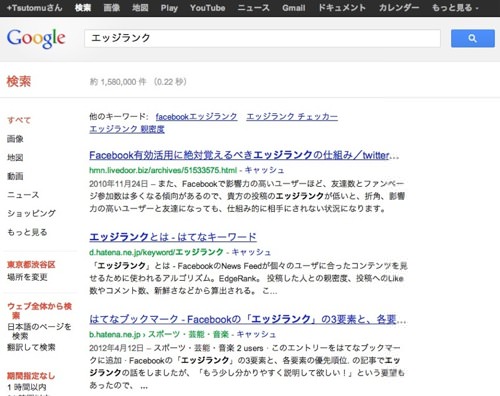
Task: Open キャッシュ link for d.hatena.ne.jp result
Action: (251, 252)
